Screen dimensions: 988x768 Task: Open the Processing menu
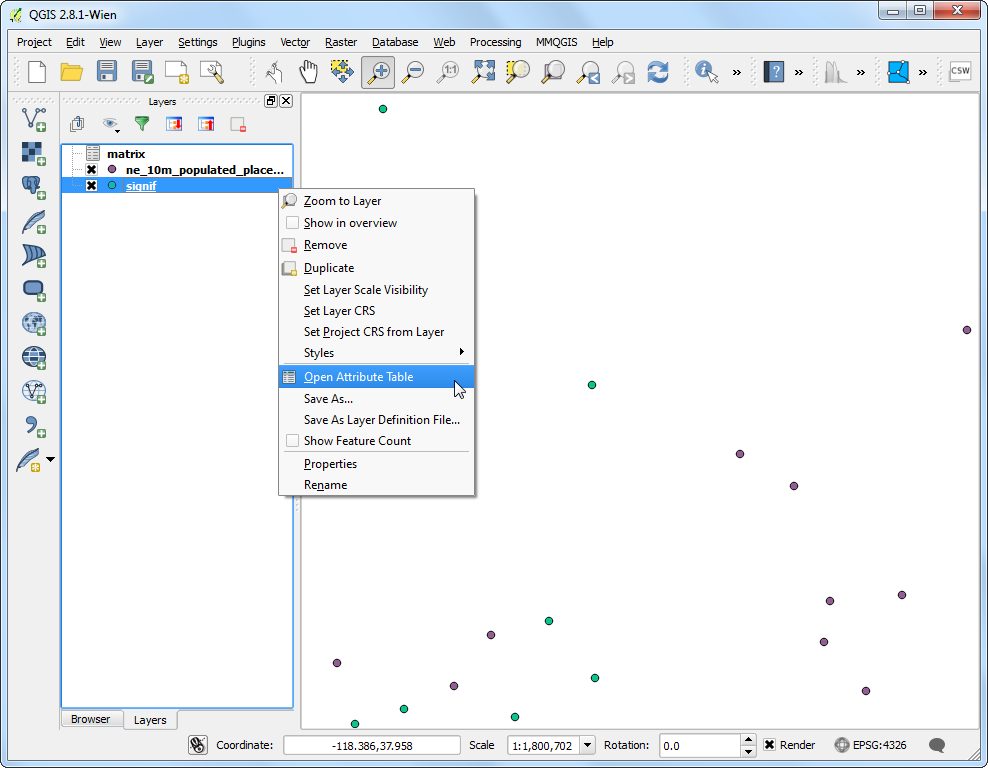(495, 42)
